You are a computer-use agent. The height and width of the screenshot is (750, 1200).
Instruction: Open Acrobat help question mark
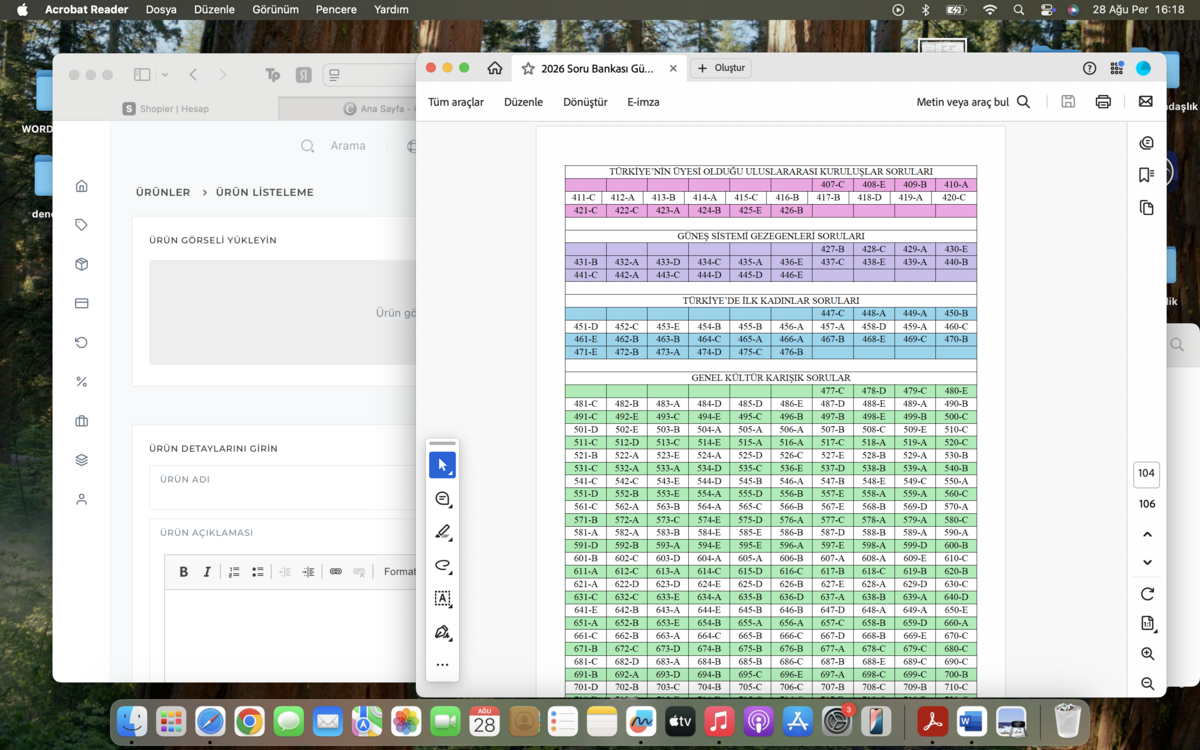coord(1089,68)
